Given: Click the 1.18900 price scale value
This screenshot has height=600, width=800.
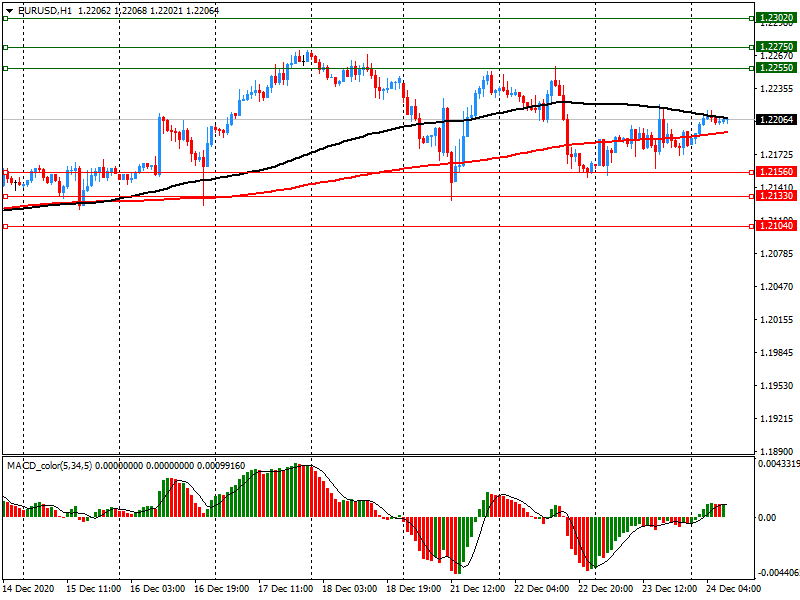Looking at the screenshot, I should click(777, 452).
